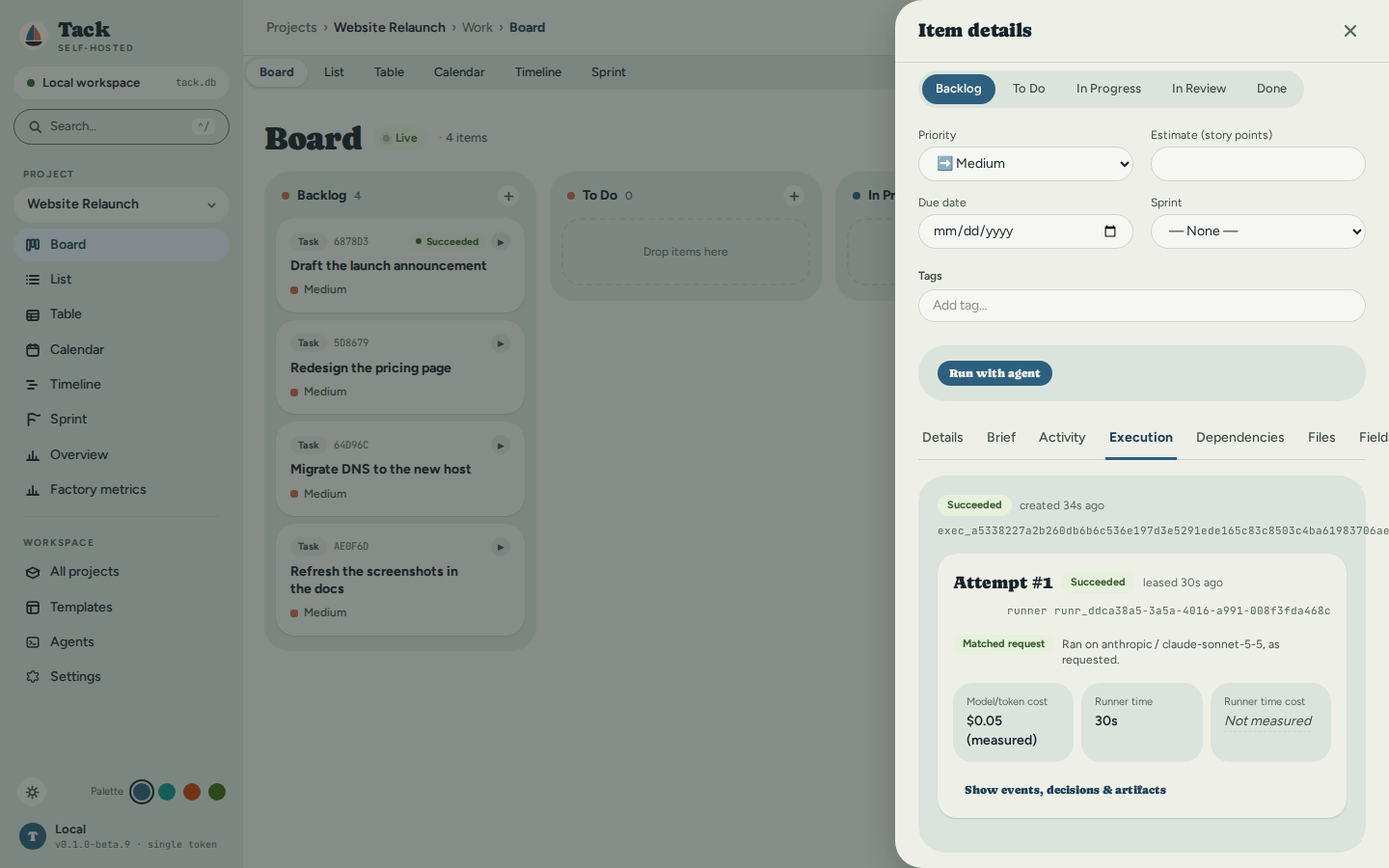Set item status to Backlog
The width and height of the screenshot is (1389, 868).
[x=959, y=89]
